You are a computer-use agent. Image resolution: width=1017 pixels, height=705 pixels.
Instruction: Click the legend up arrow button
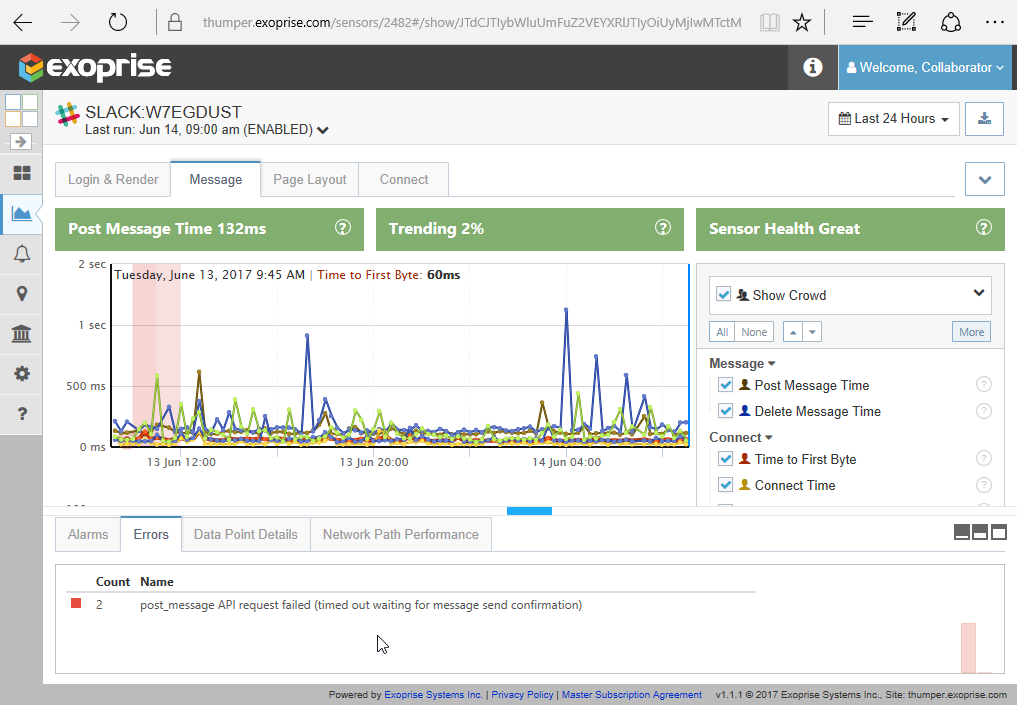tap(793, 332)
